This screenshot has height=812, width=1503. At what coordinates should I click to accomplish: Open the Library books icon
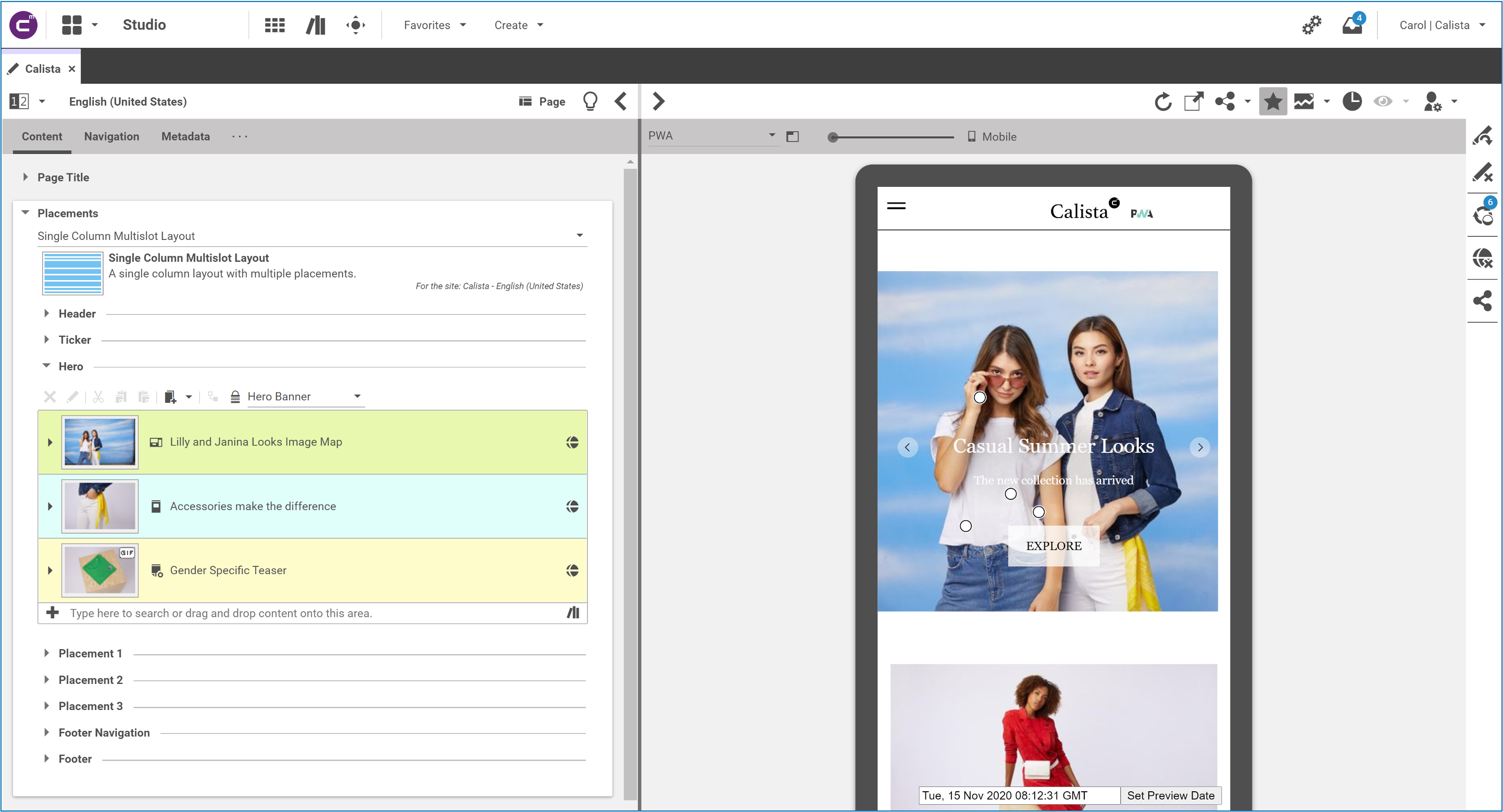coord(316,25)
